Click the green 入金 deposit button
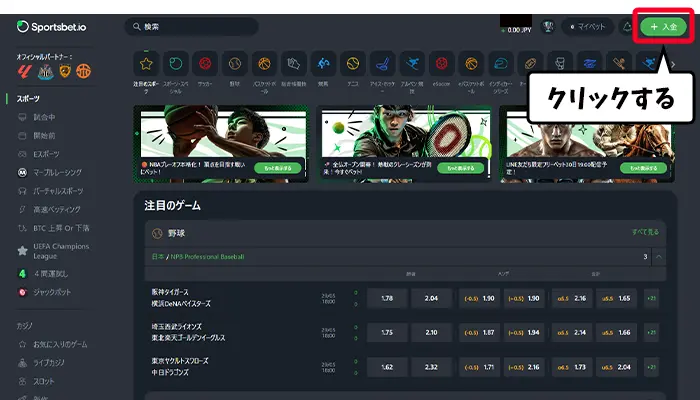This screenshot has height=400, width=700. 663,27
